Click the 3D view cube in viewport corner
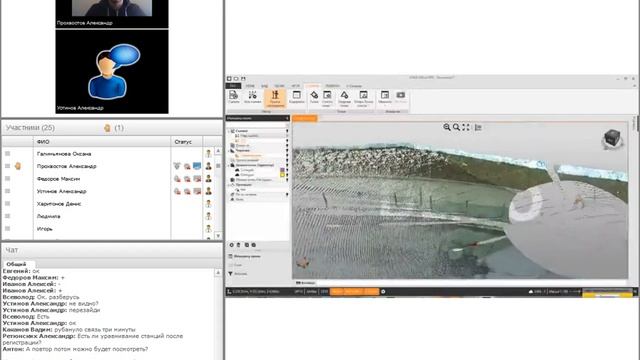The image size is (640, 360). (x=612, y=139)
